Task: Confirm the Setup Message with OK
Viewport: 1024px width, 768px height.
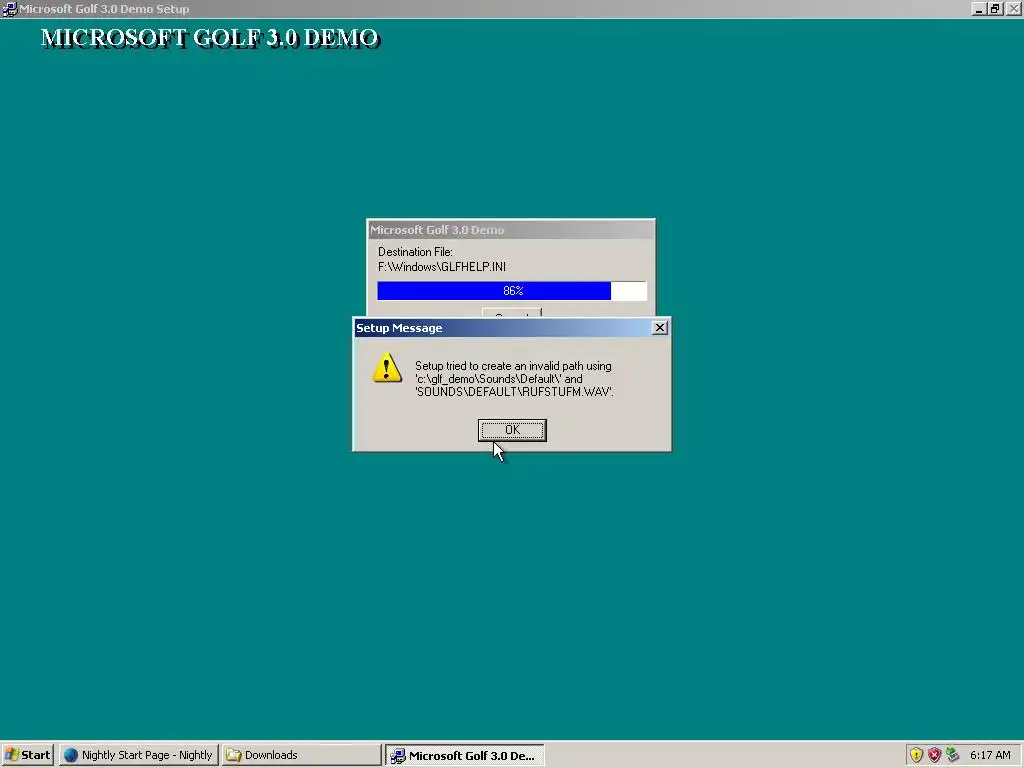Action: click(x=512, y=430)
